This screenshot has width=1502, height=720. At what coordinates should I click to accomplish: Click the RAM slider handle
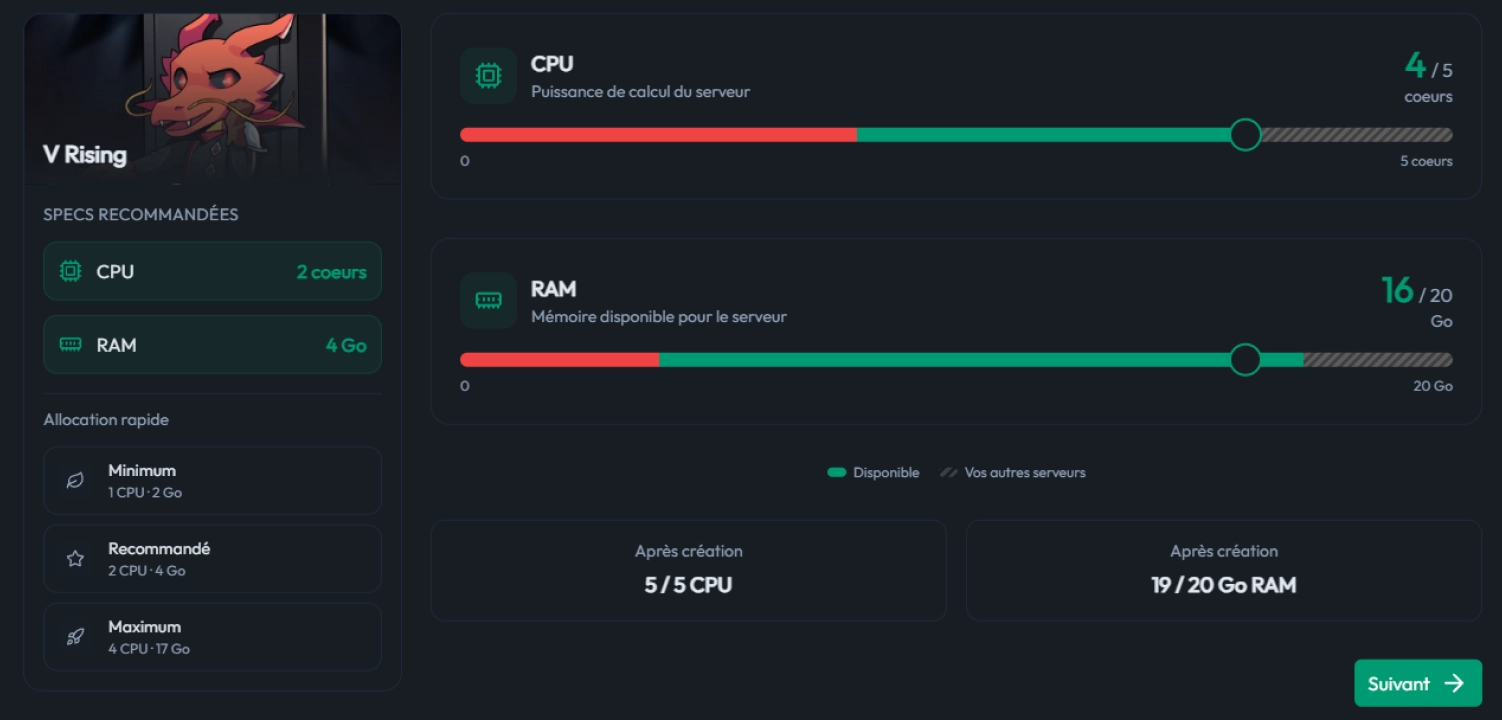tap(1245, 360)
